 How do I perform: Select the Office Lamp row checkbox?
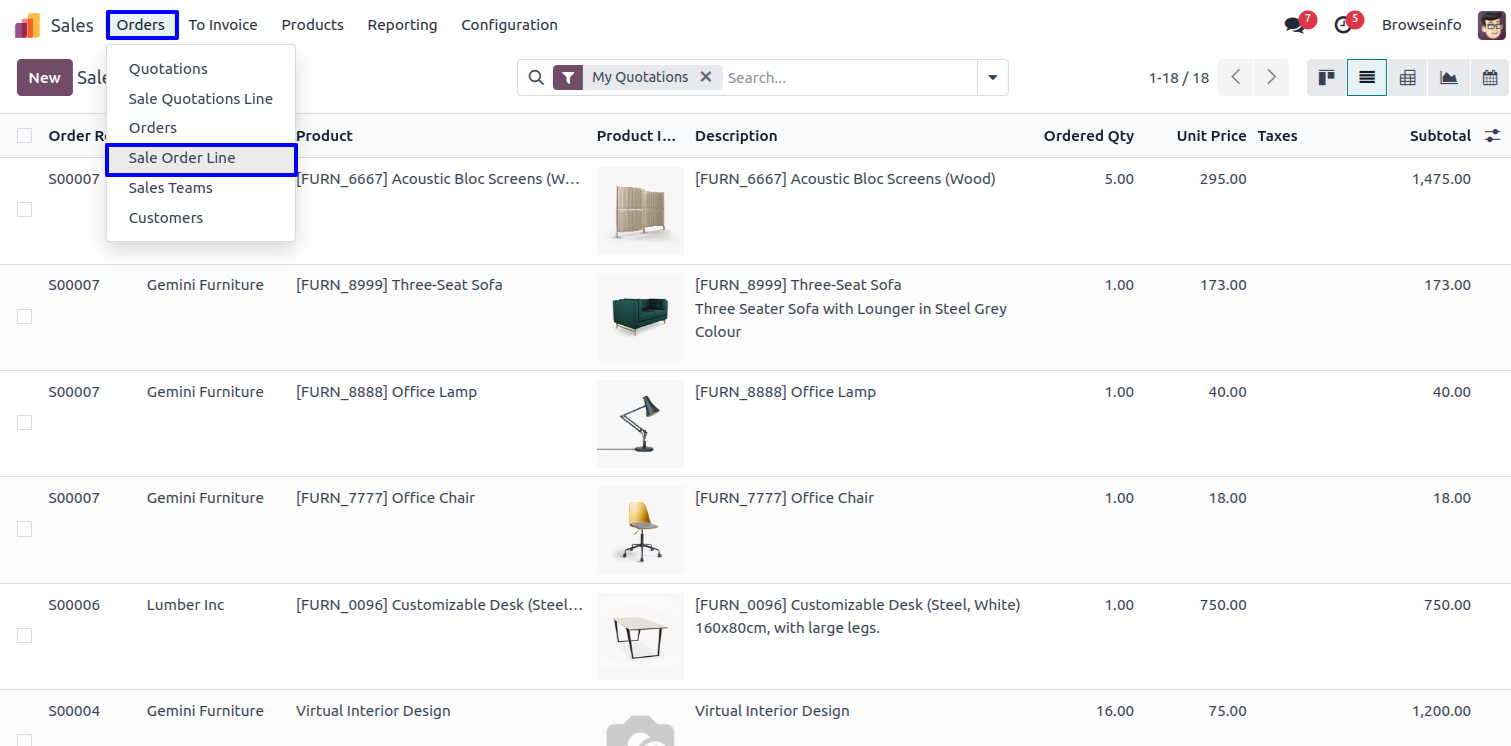click(x=24, y=422)
